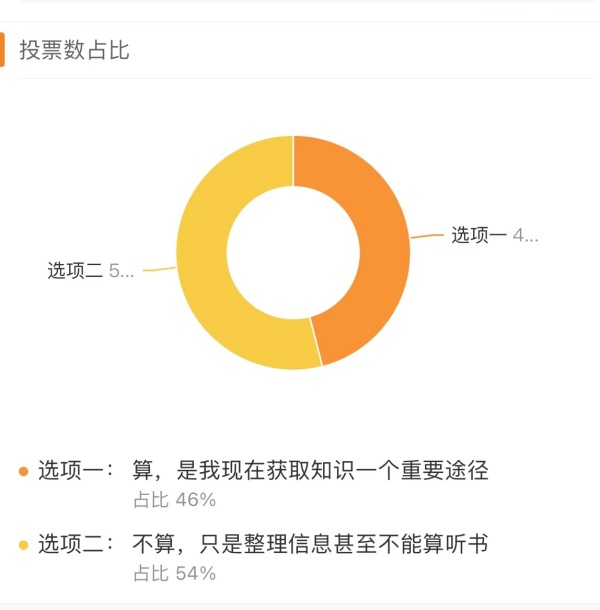Select the orange 选项一 donut segment
The width and height of the screenshot is (600, 610).
click(375, 240)
